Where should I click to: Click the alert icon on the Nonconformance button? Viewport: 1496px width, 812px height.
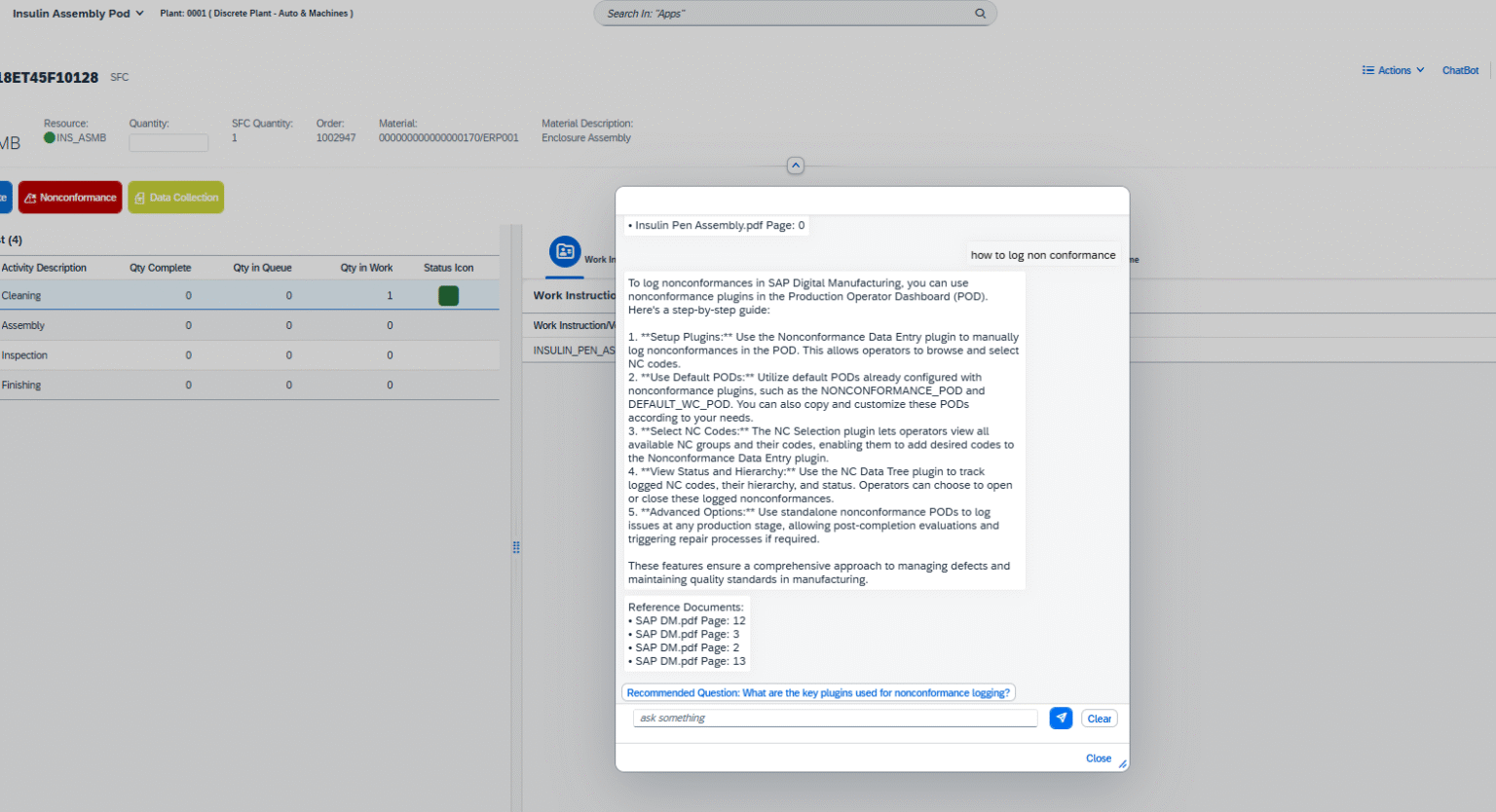(30, 197)
